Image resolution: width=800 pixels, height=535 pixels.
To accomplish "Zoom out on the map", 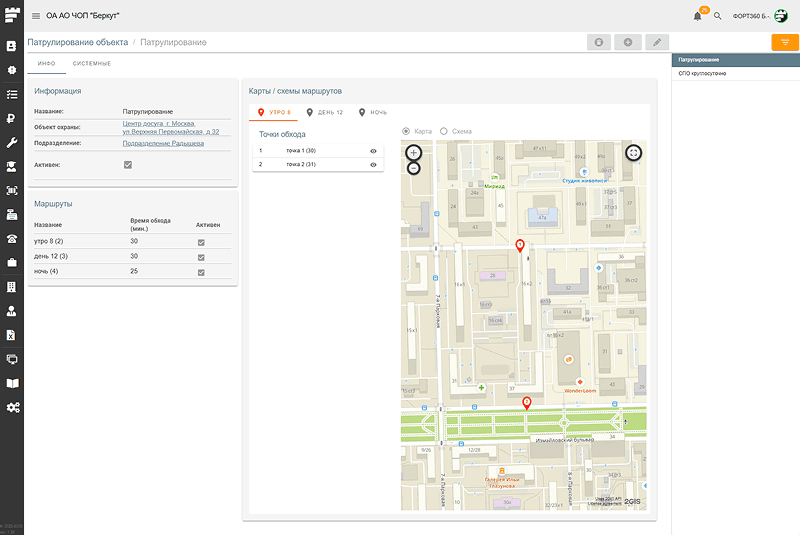I will [414, 168].
